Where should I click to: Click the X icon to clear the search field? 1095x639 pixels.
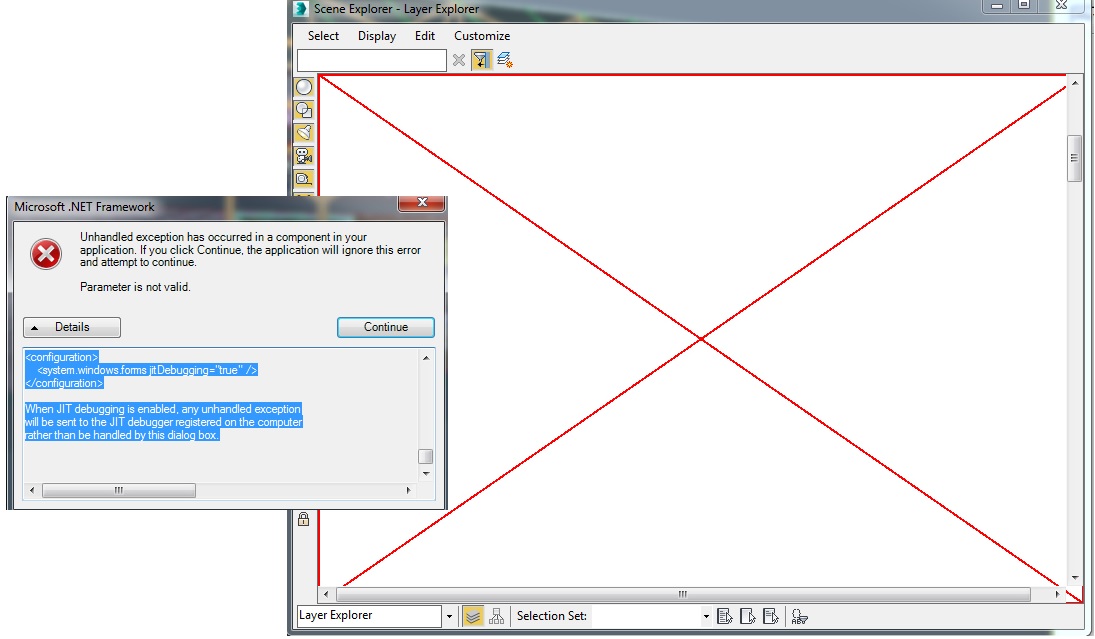click(x=459, y=60)
